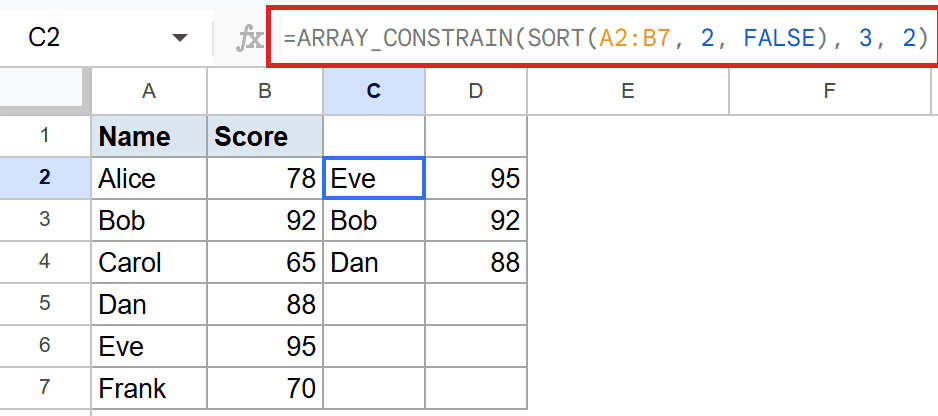
Task: Select 88 in column D
Action: (x=476, y=262)
